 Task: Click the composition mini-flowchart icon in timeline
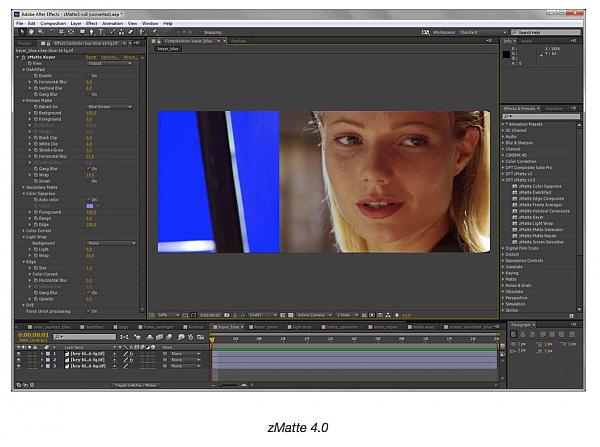point(125,337)
